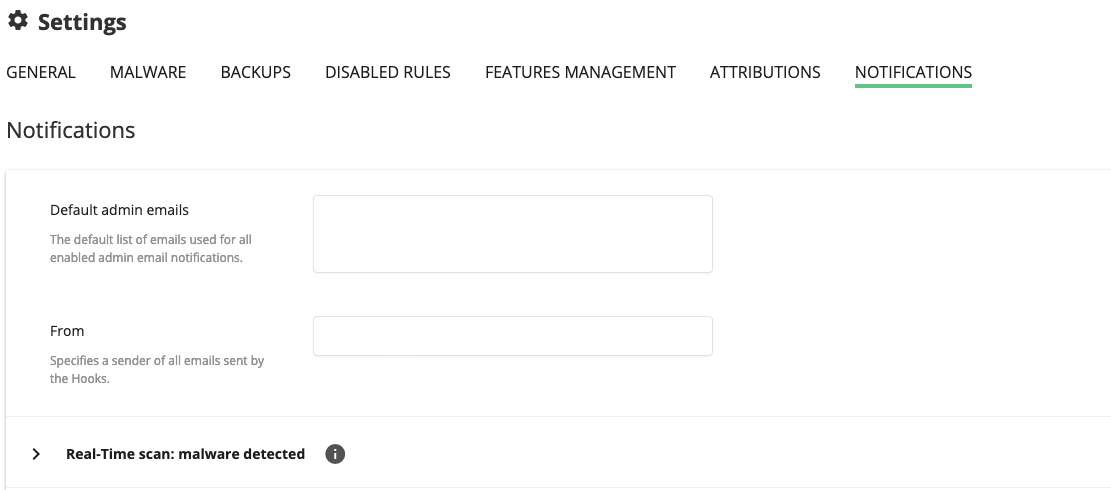This screenshot has width=1111, height=490.
Task: Click the Real-Time scan: malware detected label
Action: [x=185, y=454]
